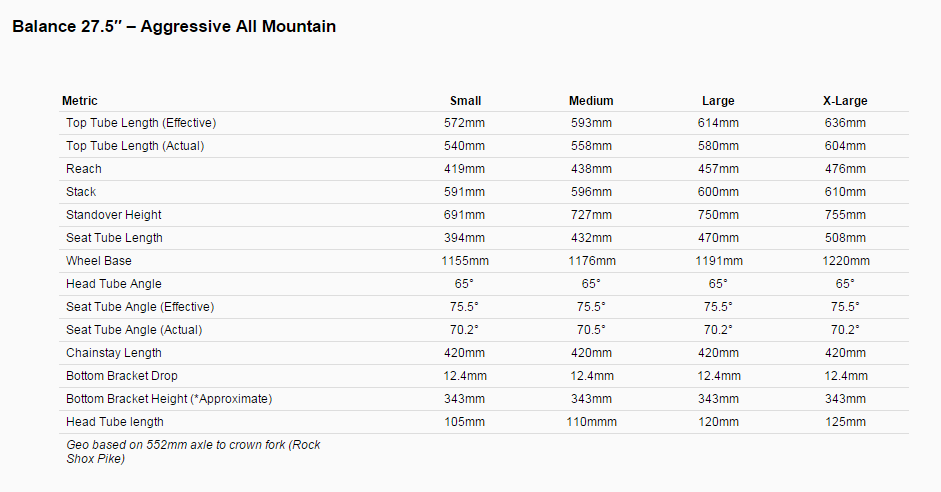This screenshot has height=492, width=941.
Task: Click the Large size column header
Action: [x=718, y=101]
